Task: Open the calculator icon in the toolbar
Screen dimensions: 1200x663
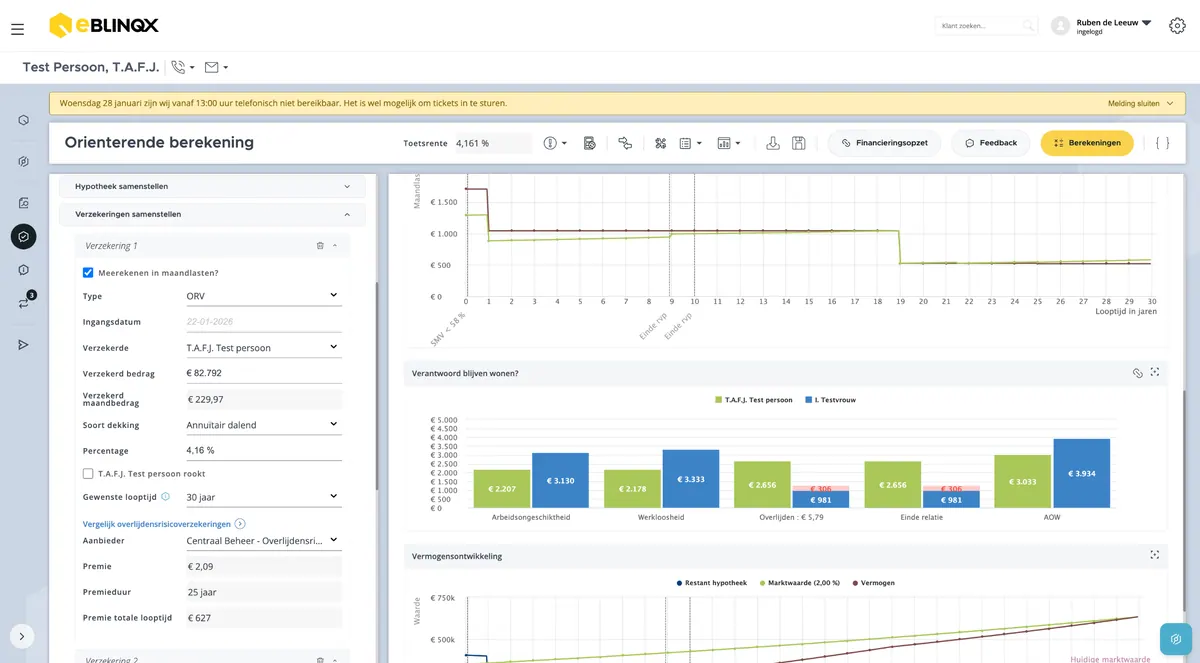Action: (590, 143)
